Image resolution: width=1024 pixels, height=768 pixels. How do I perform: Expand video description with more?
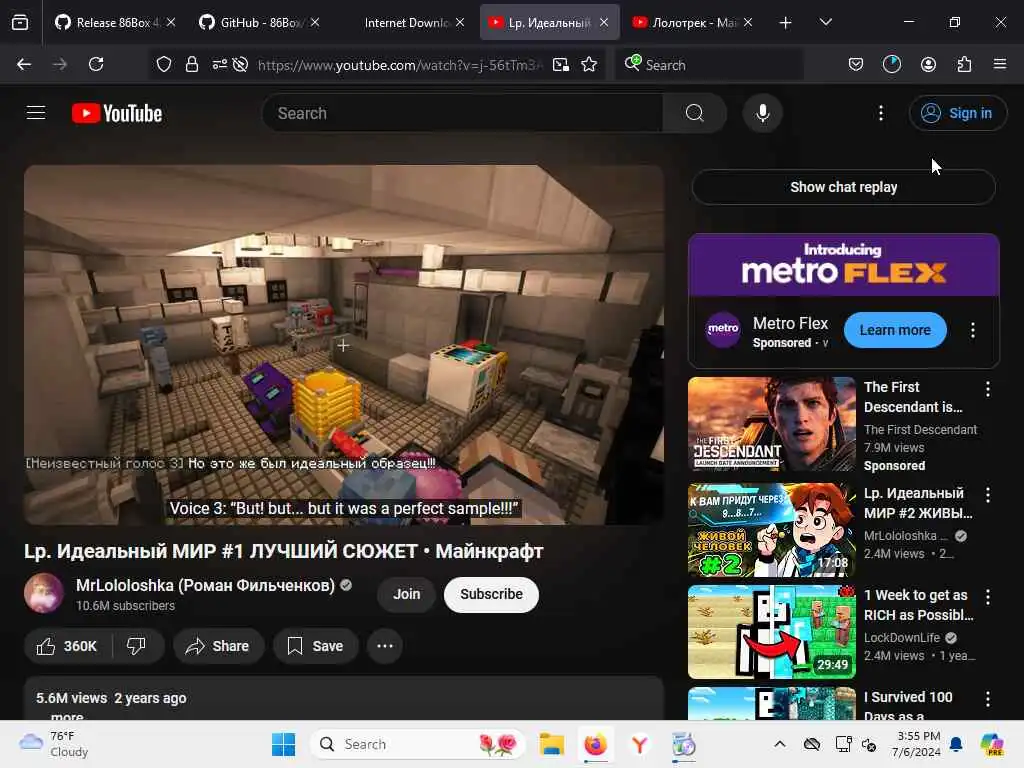(67, 716)
